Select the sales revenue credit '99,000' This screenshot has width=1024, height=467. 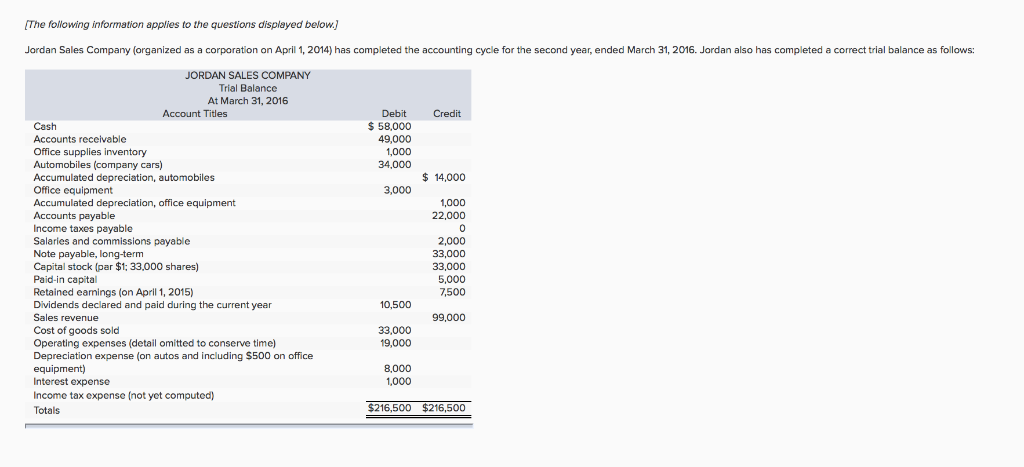tap(449, 318)
